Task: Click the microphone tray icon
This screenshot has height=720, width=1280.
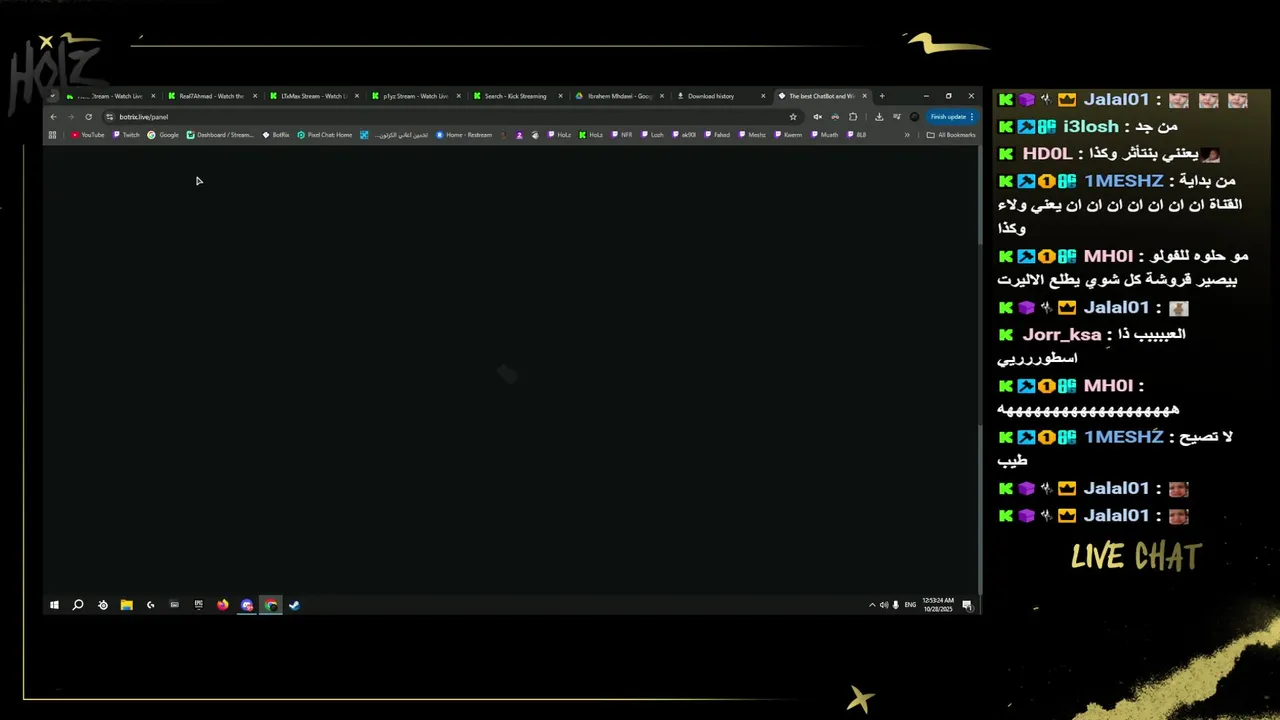Action: click(x=896, y=605)
